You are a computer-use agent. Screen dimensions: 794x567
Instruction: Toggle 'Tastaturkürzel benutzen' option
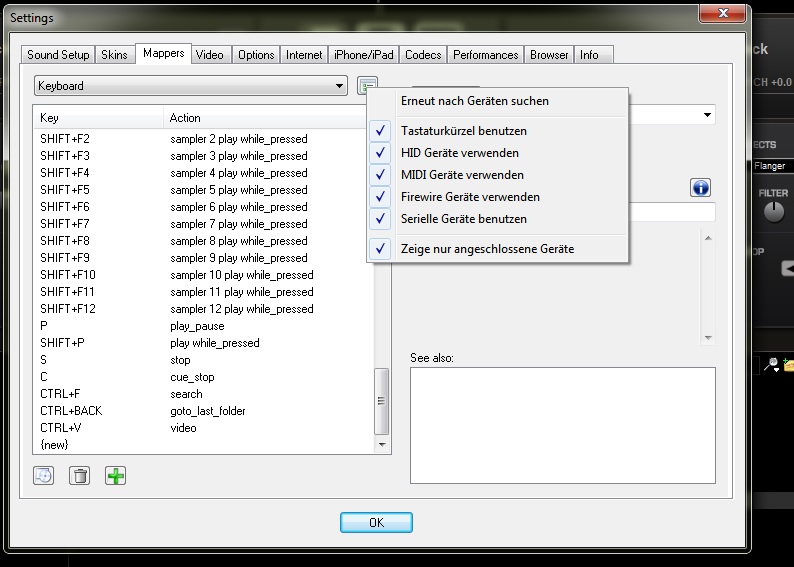(x=463, y=131)
